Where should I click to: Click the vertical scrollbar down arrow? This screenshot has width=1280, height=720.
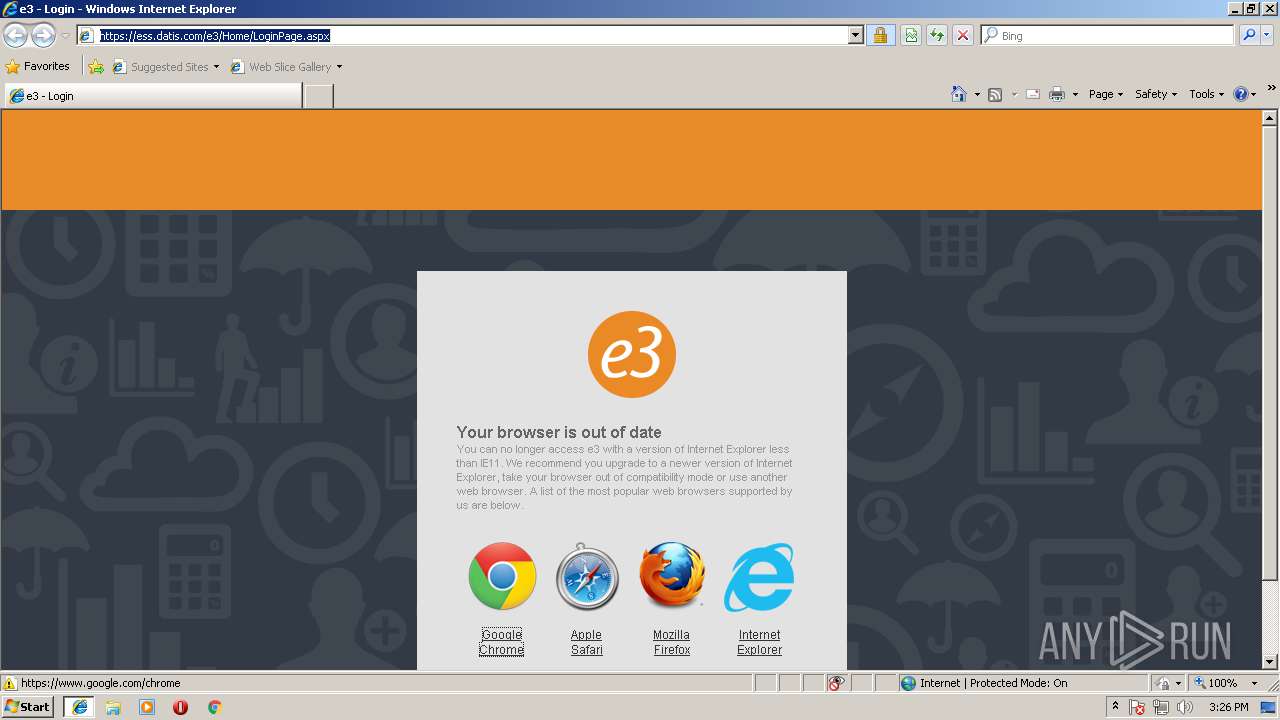pyautogui.click(x=1270, y=661)
